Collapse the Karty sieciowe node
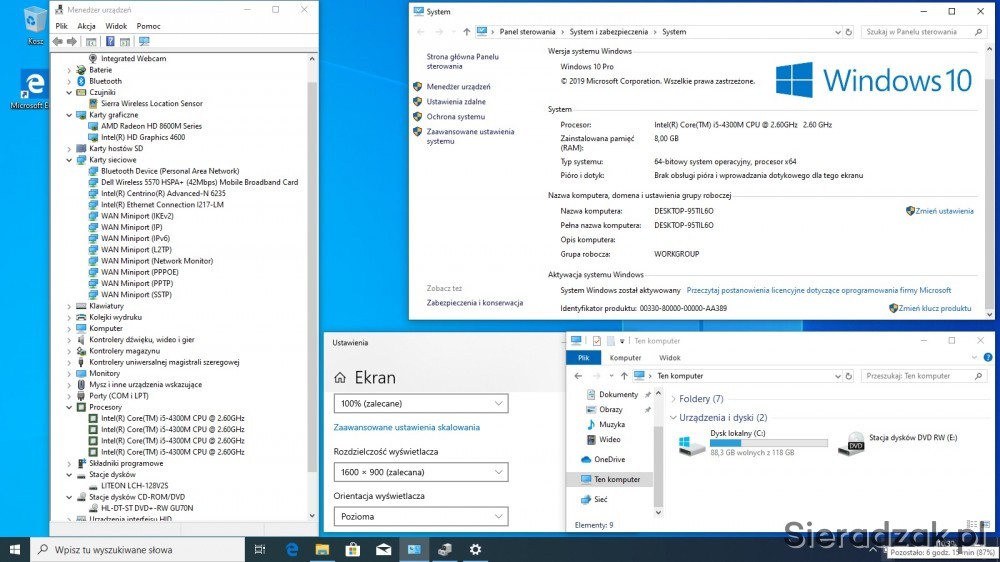Image resolution: width=1000 pixels, height=562 pixels. click(x=69, y=160)
